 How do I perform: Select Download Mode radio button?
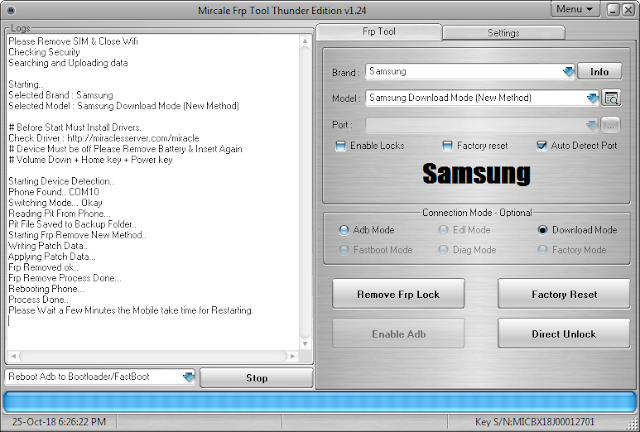click(x=542, y=230)
